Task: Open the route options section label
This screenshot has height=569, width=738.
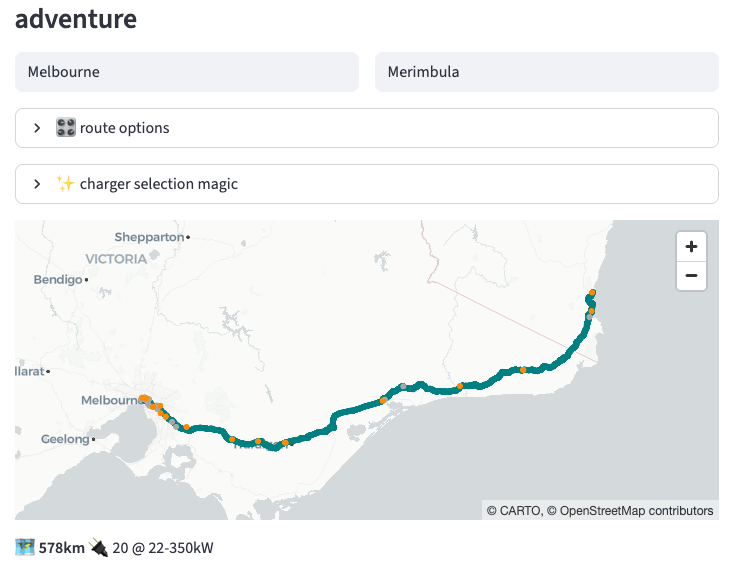Action: 124,128
